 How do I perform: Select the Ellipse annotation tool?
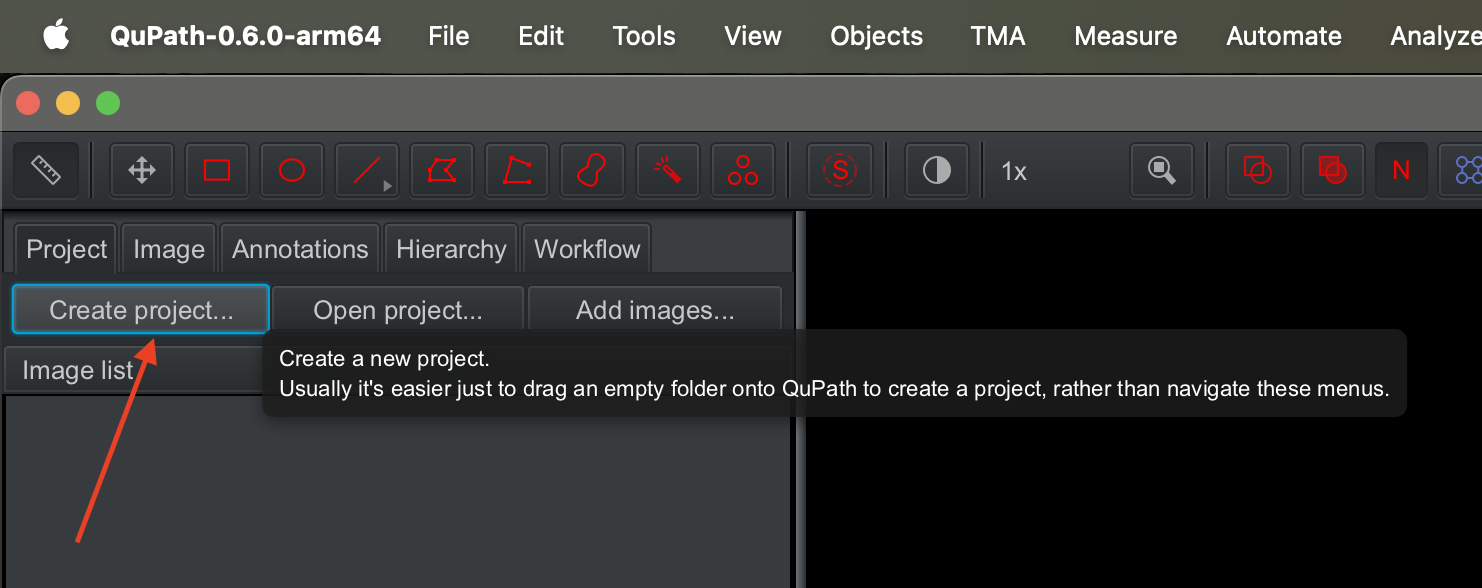click(292, 171)
